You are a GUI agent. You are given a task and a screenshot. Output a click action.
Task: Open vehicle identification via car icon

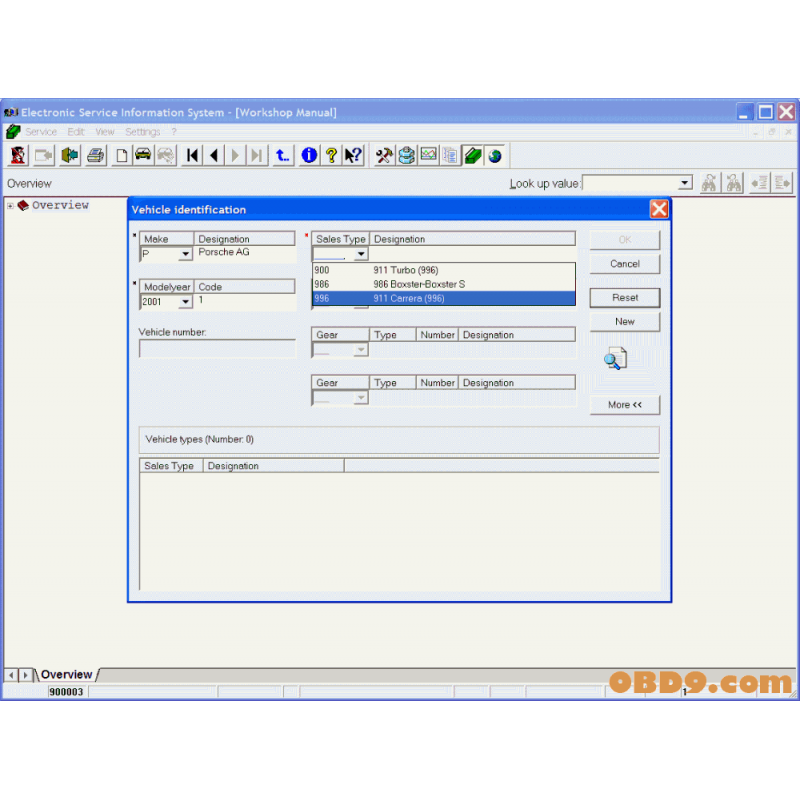tap(143, 155)
